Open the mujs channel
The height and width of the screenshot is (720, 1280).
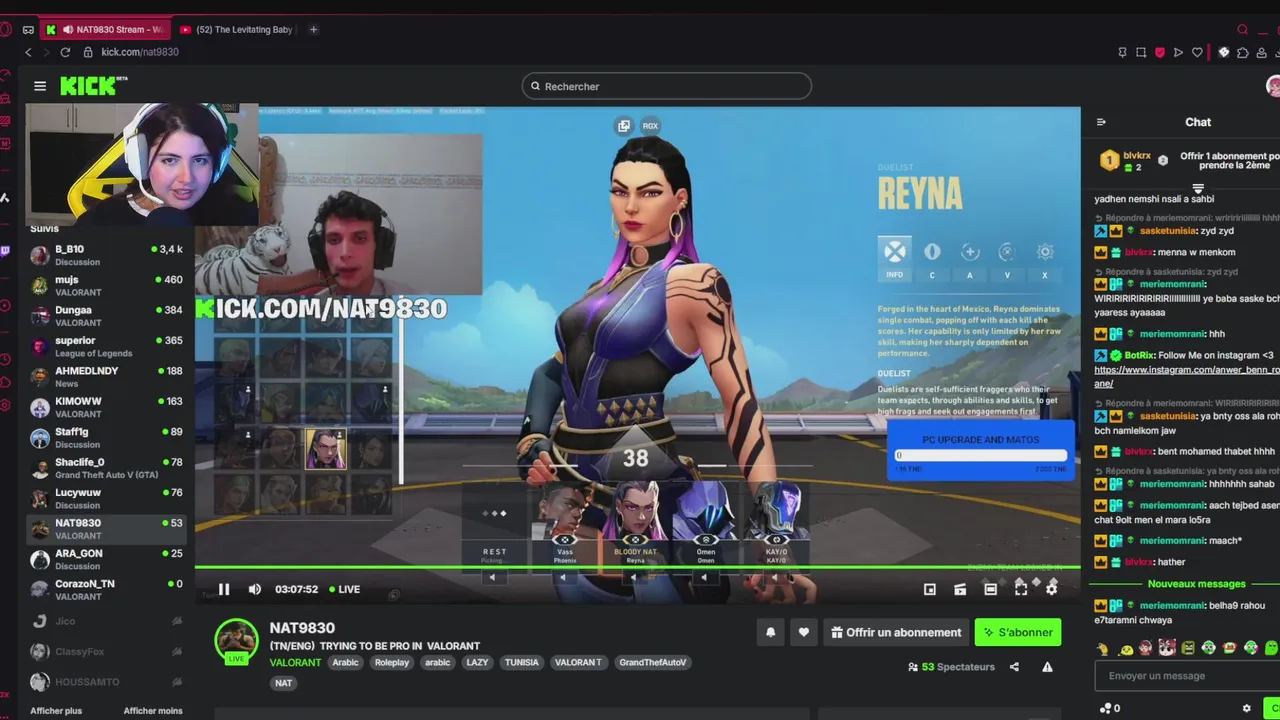click(106, 286)
